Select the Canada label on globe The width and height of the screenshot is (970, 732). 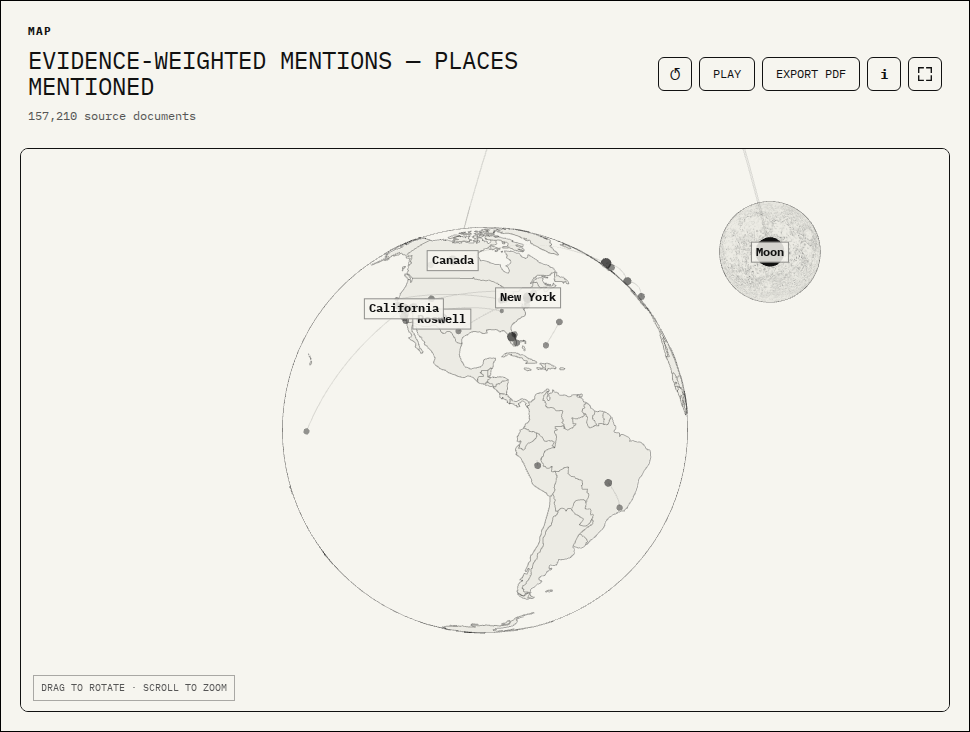[x=453, y=261]
